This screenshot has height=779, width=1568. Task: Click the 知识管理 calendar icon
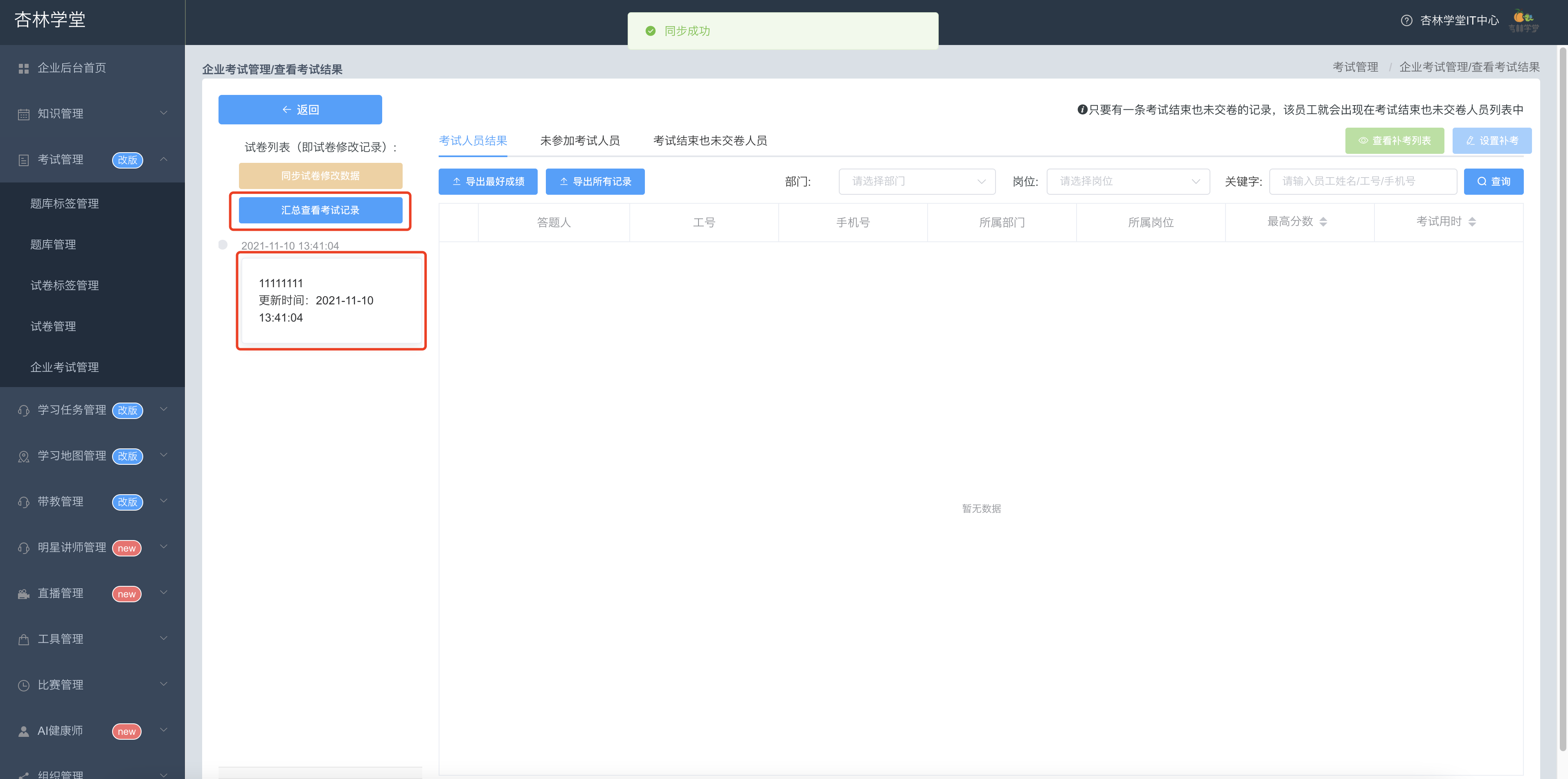[x=24, y=114]
